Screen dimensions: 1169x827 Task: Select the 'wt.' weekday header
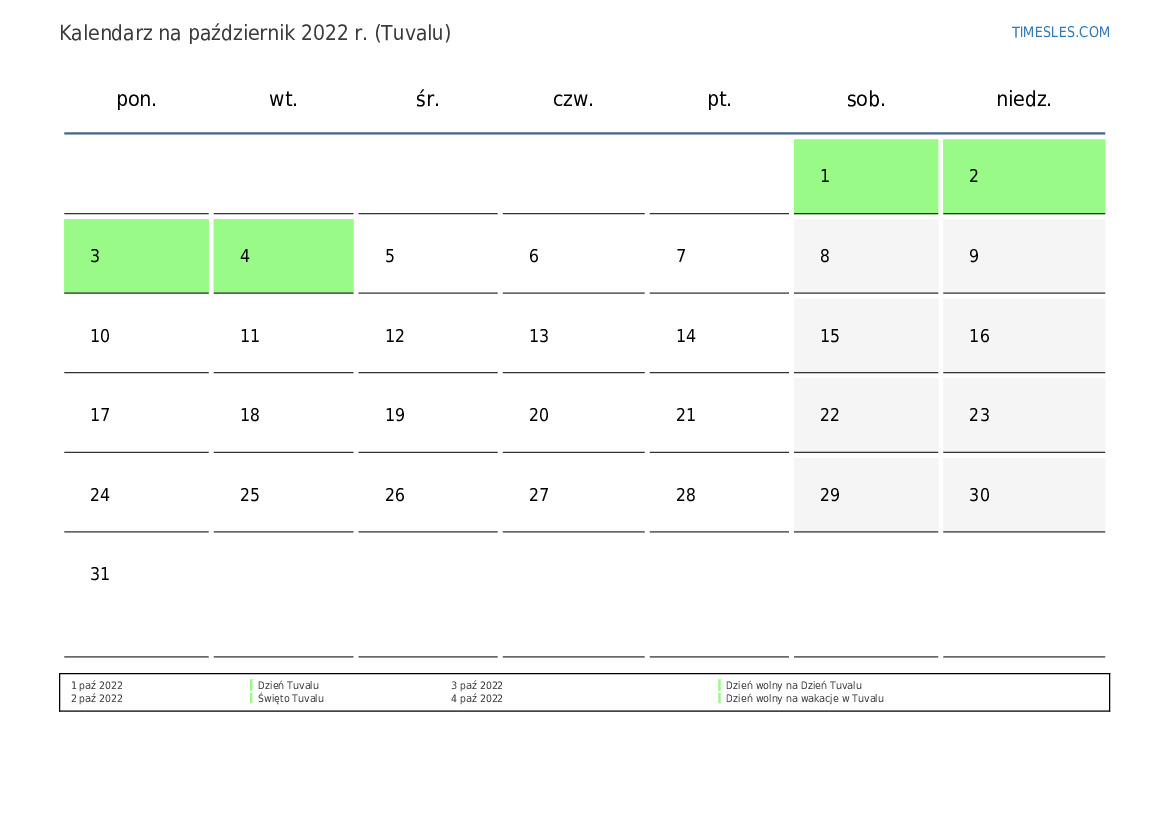[x=283, y=99]
